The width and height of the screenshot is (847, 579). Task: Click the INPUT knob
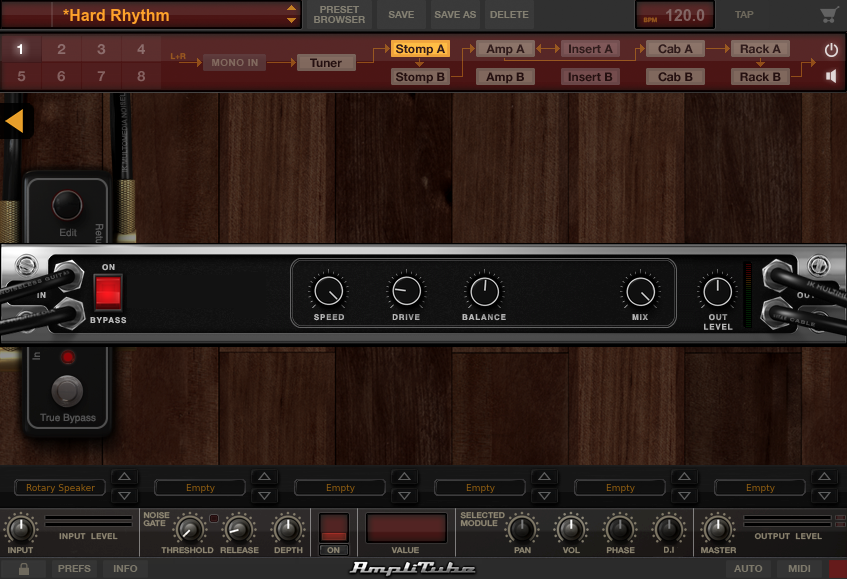tap(21, 529)
